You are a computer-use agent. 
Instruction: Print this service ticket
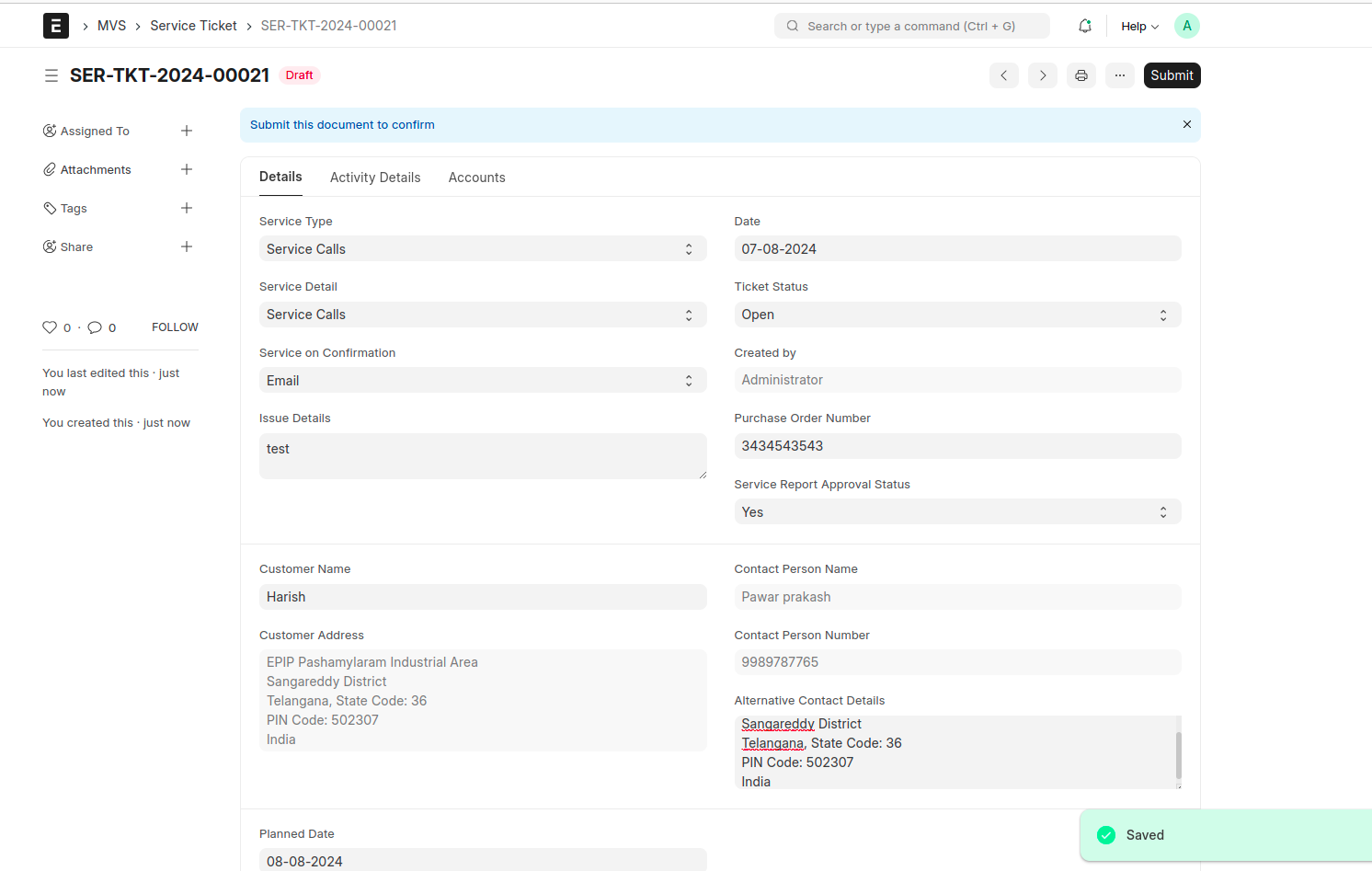tap(1081, 75)
